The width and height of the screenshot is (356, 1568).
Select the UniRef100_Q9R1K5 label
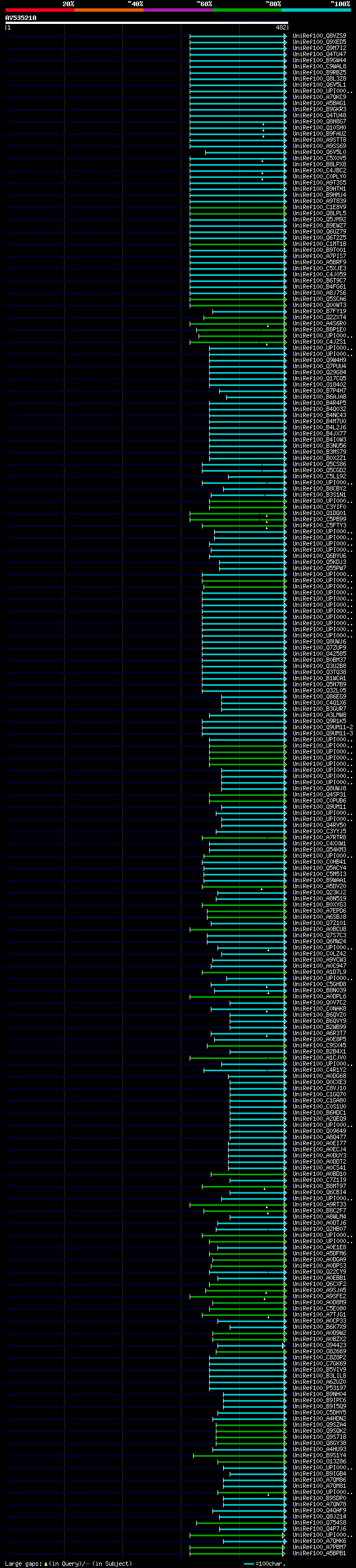coord(319,721)
